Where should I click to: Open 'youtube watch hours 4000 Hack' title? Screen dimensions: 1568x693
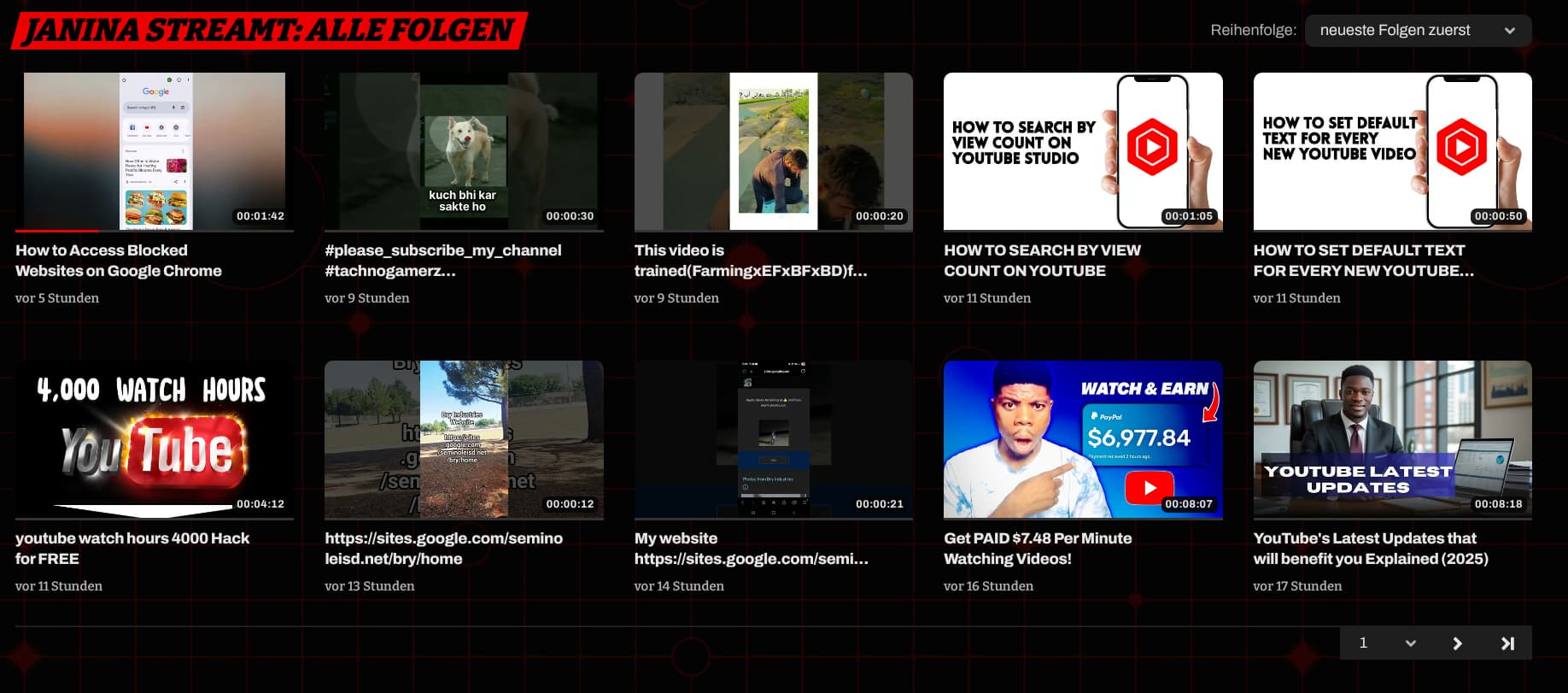point(132,549)
